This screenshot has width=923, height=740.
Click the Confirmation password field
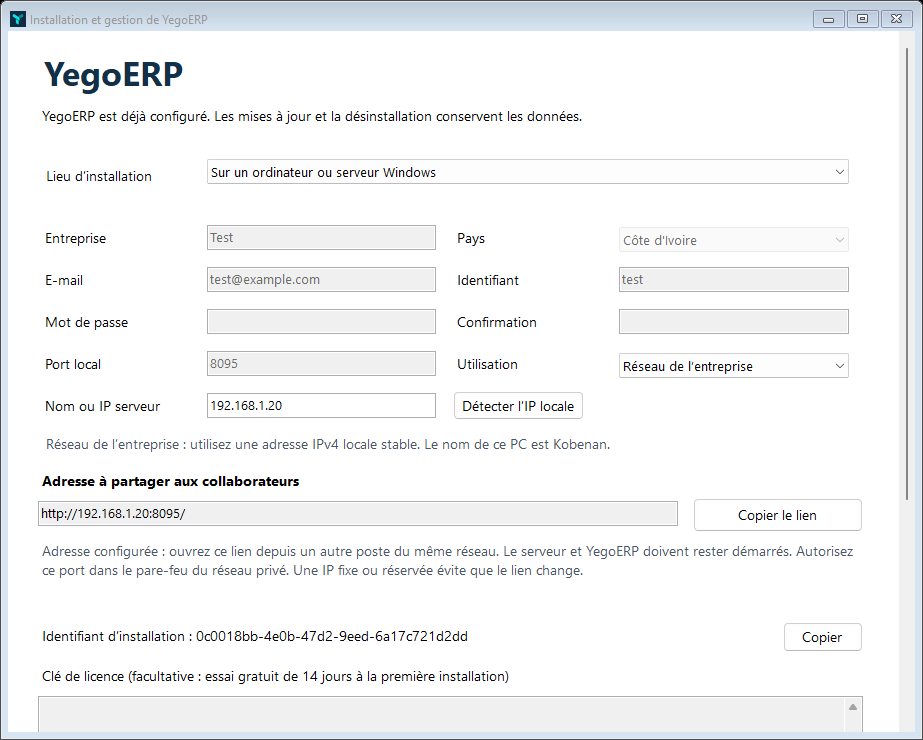pyautogui.click(x=733, y=322)
